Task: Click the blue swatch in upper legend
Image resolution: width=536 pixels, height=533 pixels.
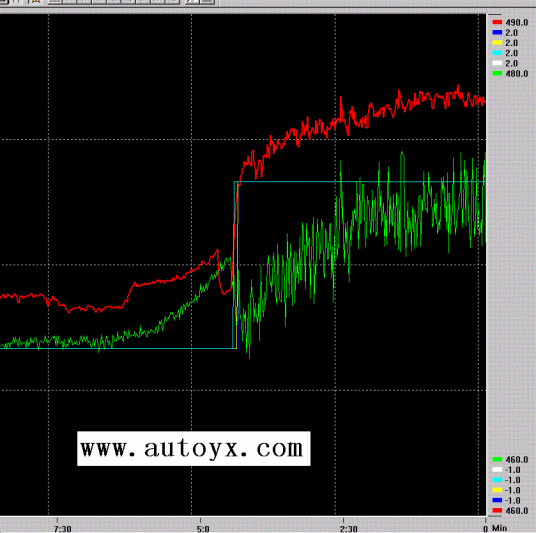Action: click(497, 32)
